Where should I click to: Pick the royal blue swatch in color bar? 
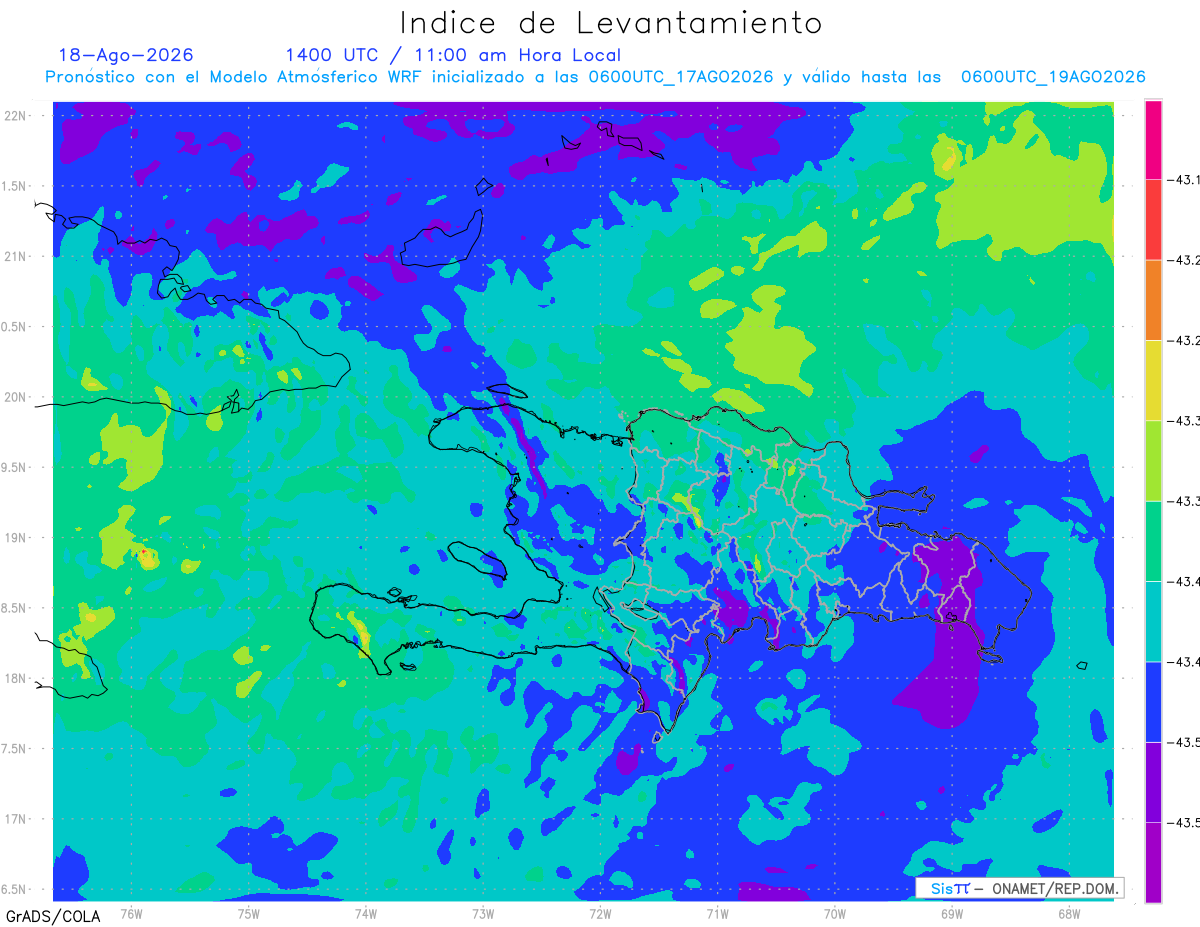[x=1153, y=701]
